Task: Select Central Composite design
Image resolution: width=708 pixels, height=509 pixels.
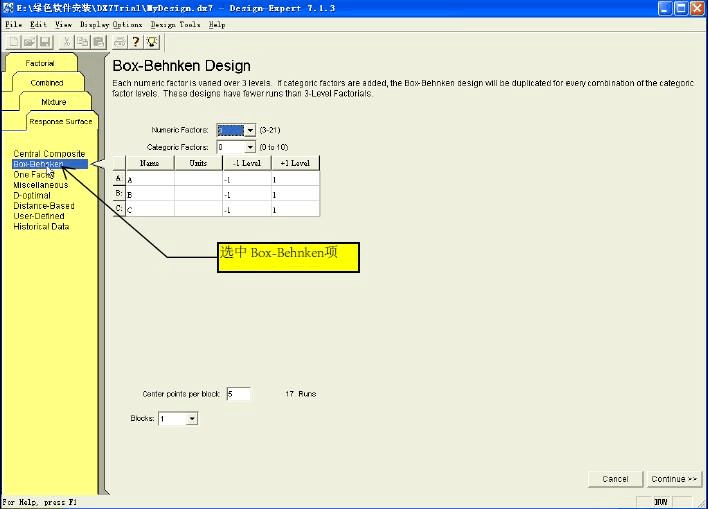Action: (49, 154)
